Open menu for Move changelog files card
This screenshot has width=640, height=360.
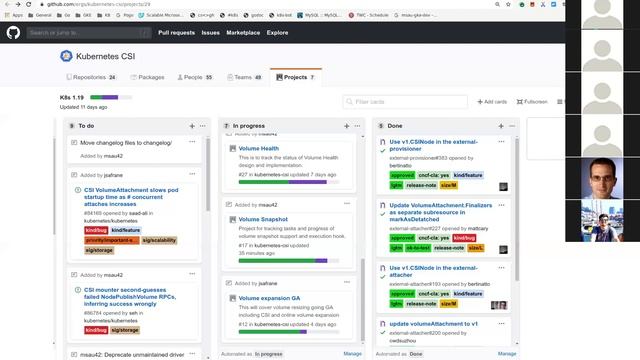[192, 142]
